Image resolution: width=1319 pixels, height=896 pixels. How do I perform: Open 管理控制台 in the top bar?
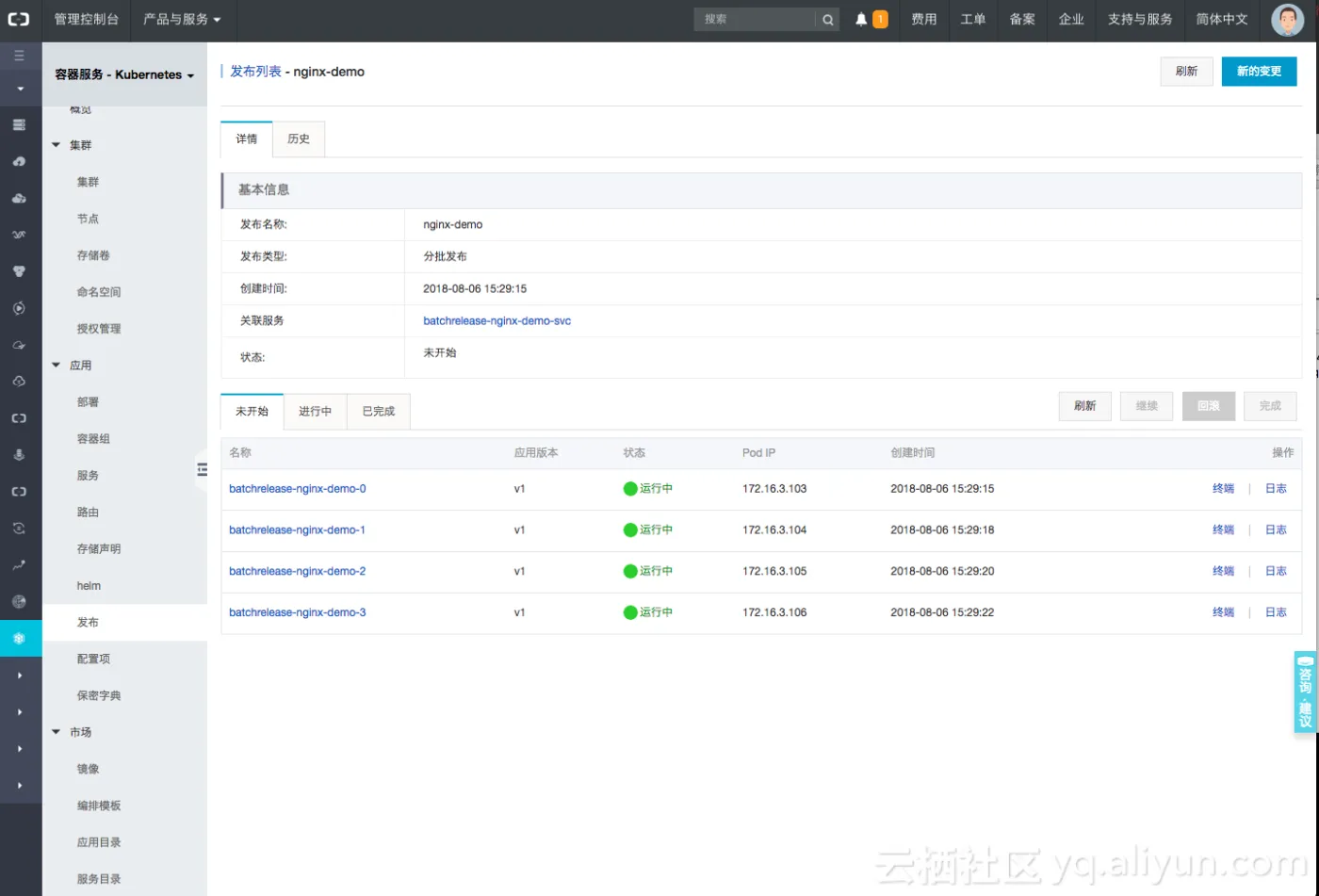pyautogui.click(x=87, y=19)
